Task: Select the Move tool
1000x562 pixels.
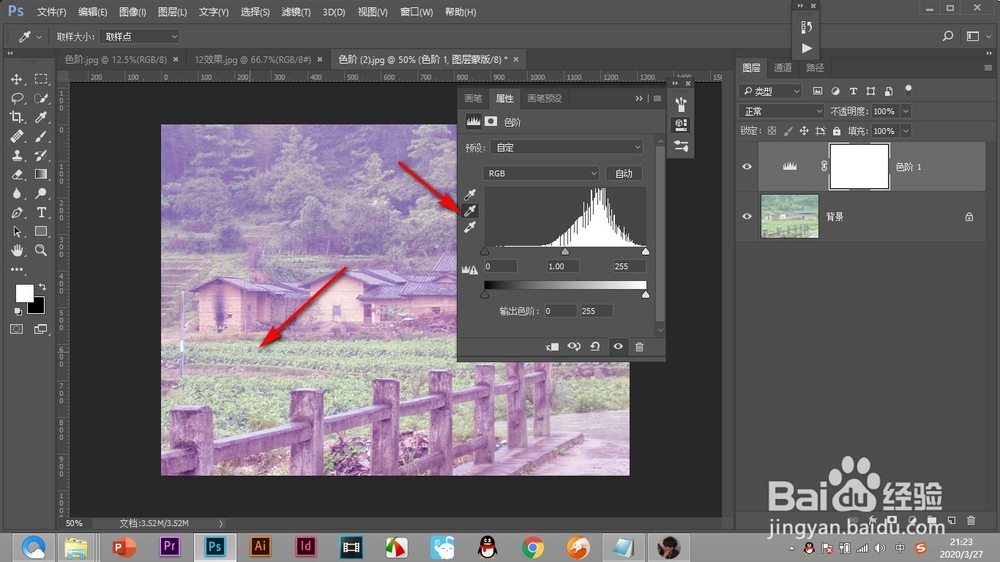Action: 17,79
